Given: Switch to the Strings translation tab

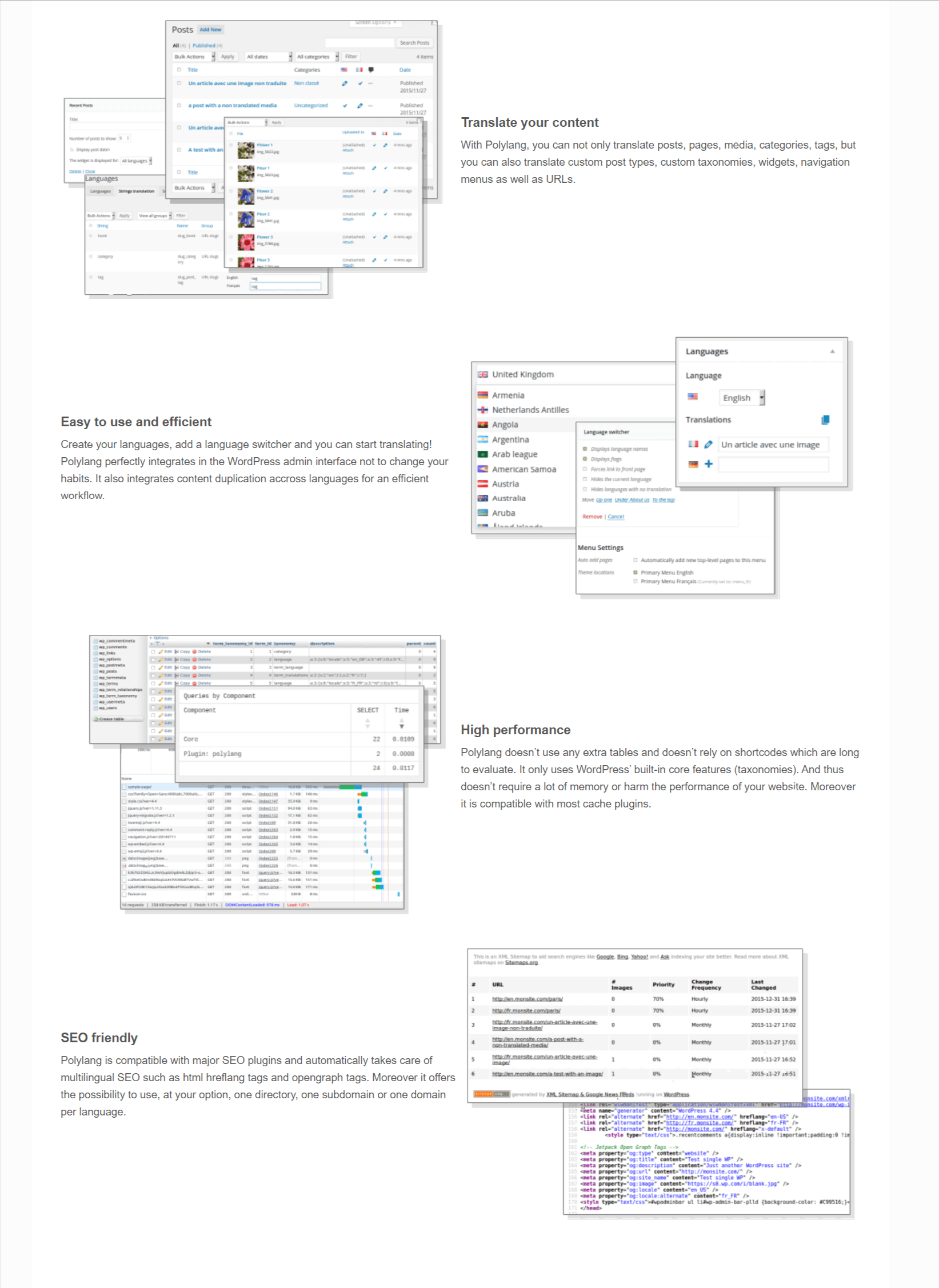Looking at the screenshot, I should click(136, 191).
